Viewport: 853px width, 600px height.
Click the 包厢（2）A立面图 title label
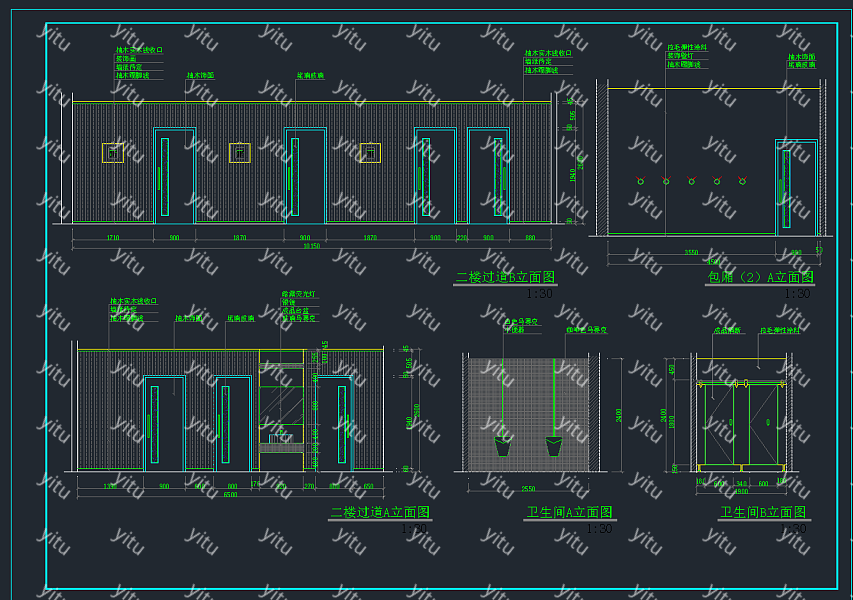[760, 277]
